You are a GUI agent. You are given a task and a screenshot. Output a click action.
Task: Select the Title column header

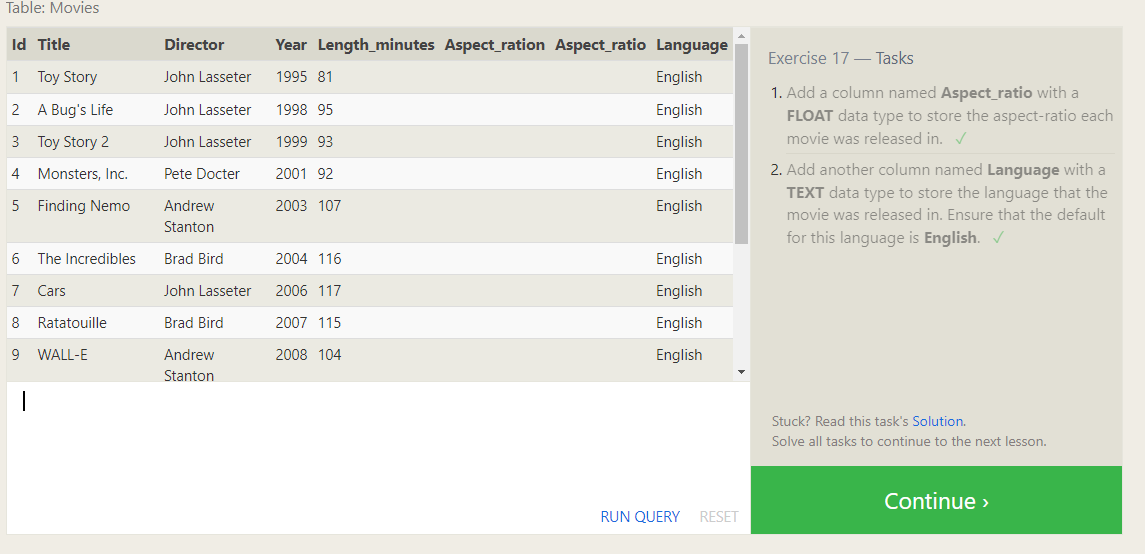point(54,45)
